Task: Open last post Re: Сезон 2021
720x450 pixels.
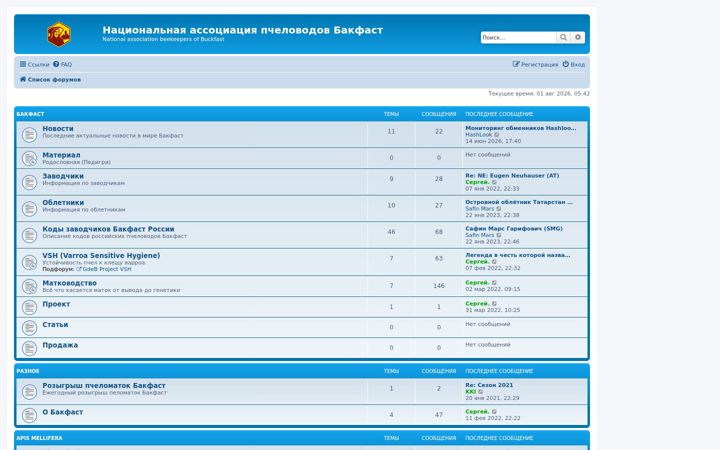Action: [x=489, y=385]
